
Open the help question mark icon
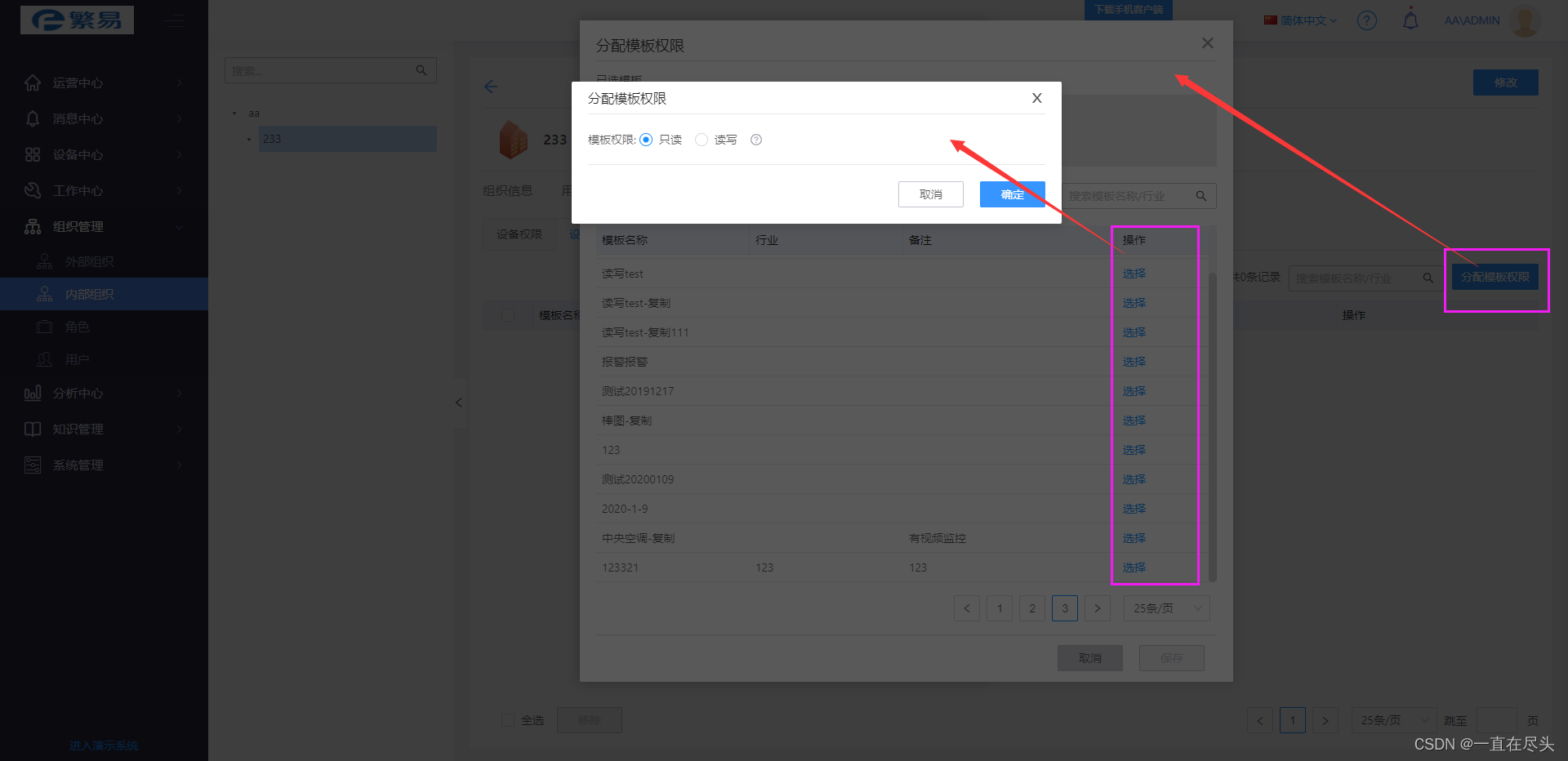[1366, 20]
